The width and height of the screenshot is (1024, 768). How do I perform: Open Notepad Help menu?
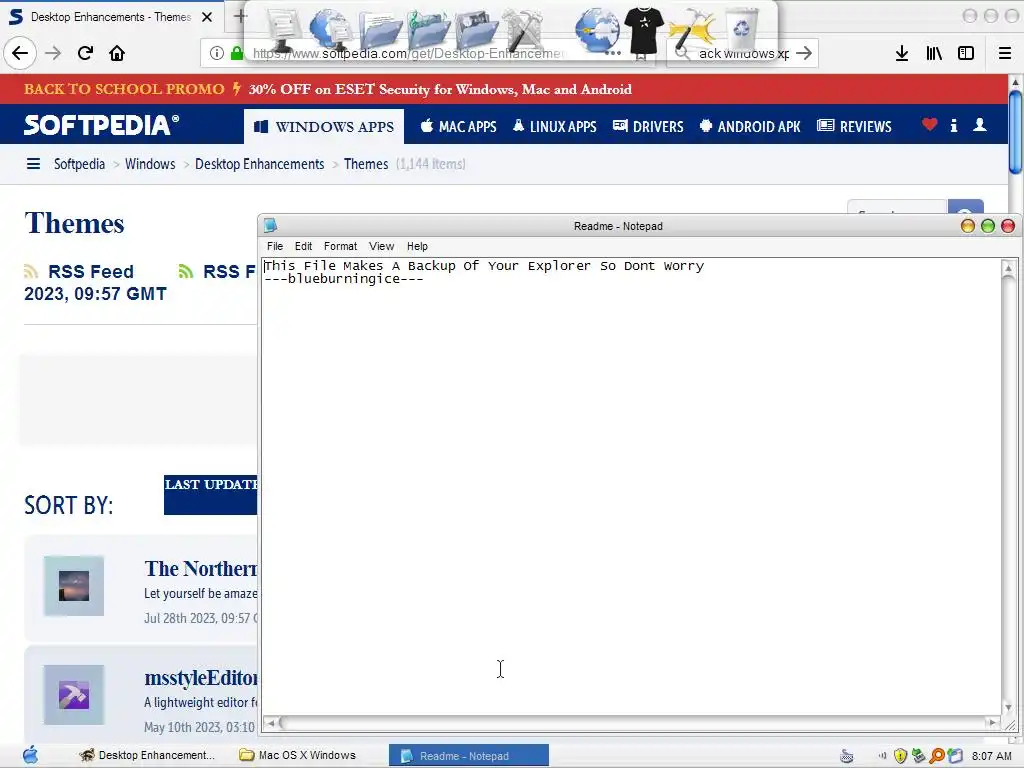click(x=417, y=246)
